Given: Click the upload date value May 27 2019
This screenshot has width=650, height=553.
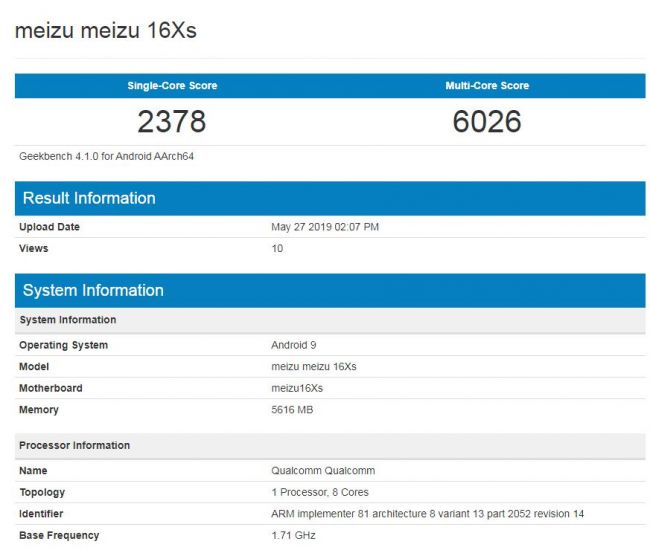Looking at the screenshot, I should (325, 227).
